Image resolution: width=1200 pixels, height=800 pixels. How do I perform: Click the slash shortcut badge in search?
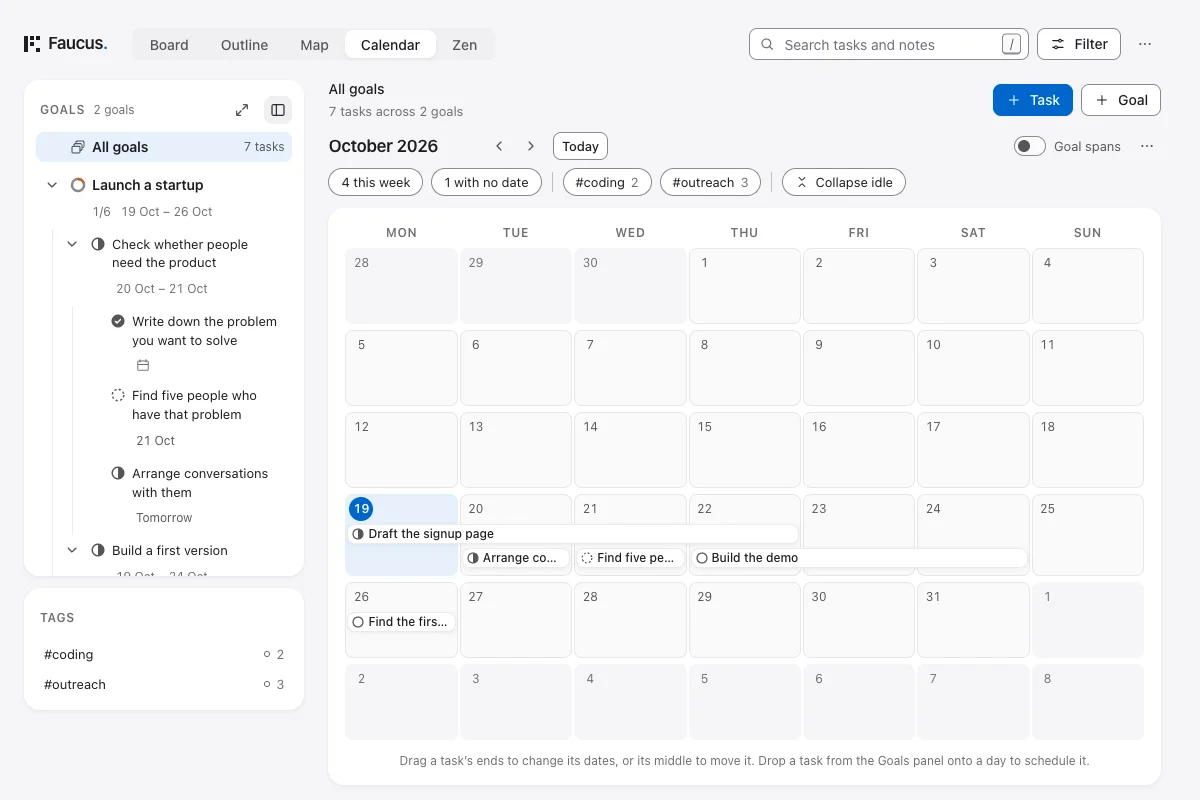tap(1012, 44)
